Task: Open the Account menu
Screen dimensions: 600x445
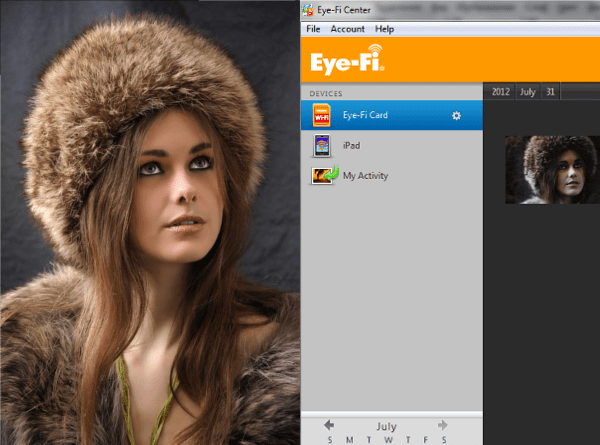Action: [x=347, y=29]
